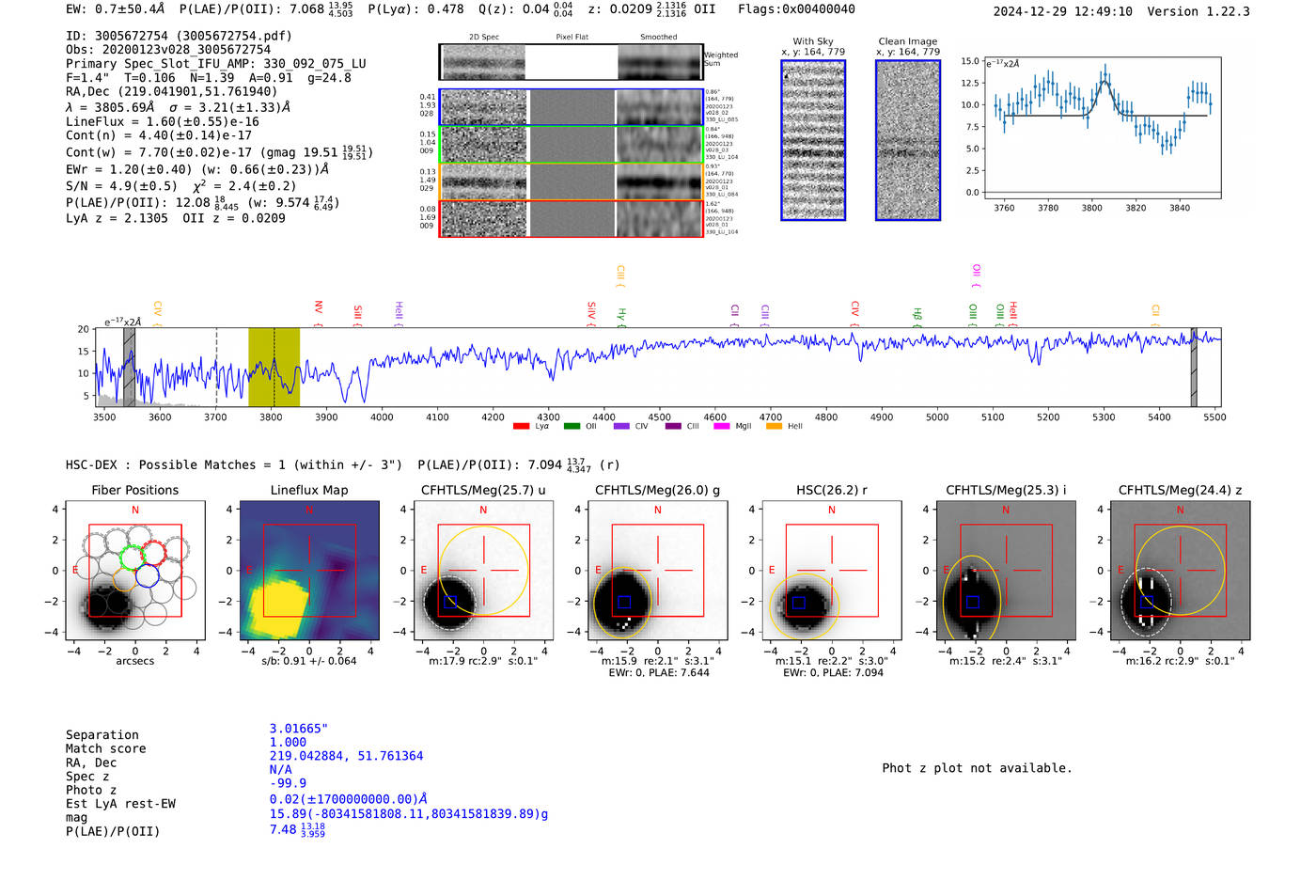Viewport: 1316px width, 896px height.
Task: Click the magenta MgII legend swatch
Action: pos(722,427)
